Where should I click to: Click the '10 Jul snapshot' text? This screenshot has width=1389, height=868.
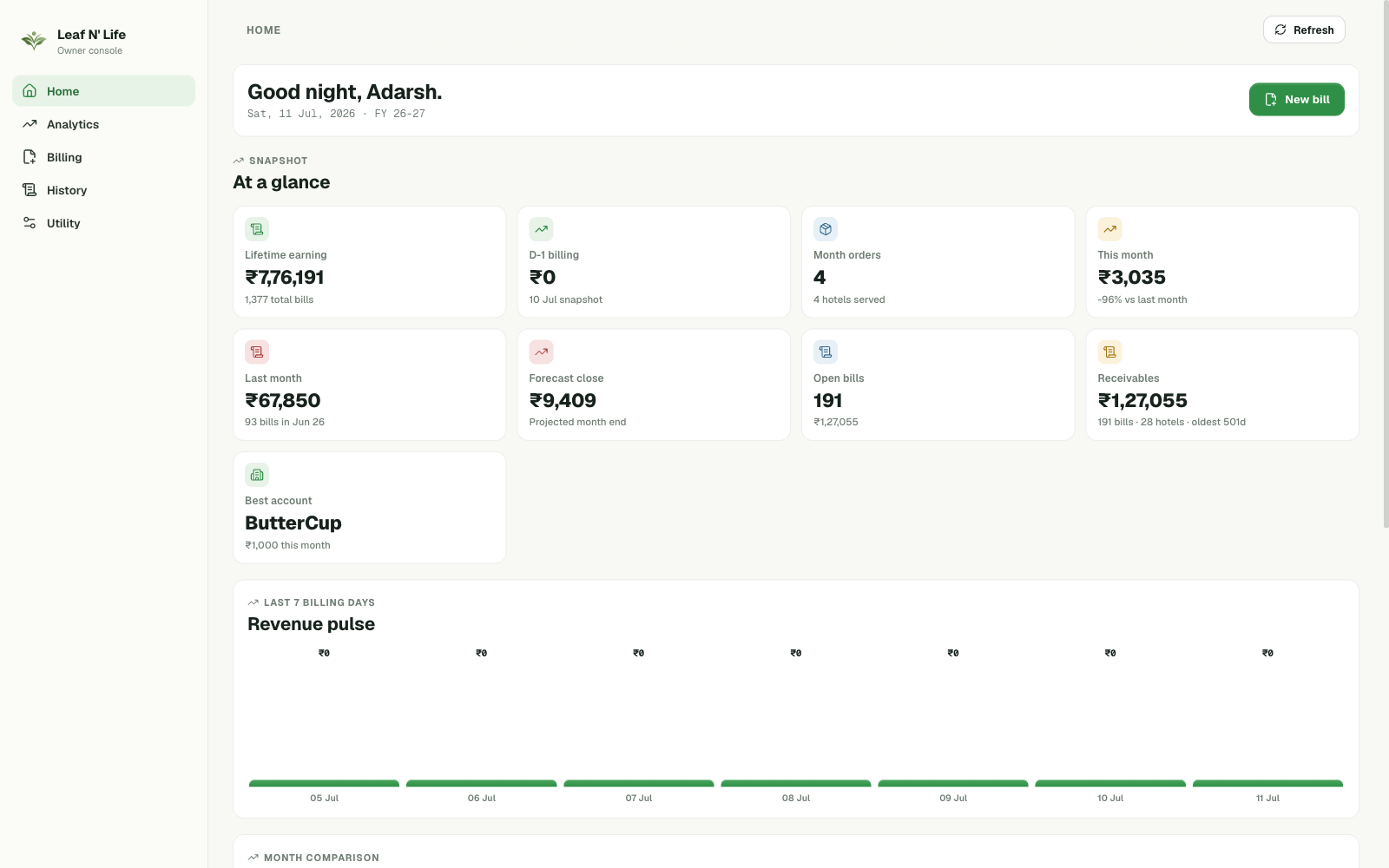click(565, 299)
